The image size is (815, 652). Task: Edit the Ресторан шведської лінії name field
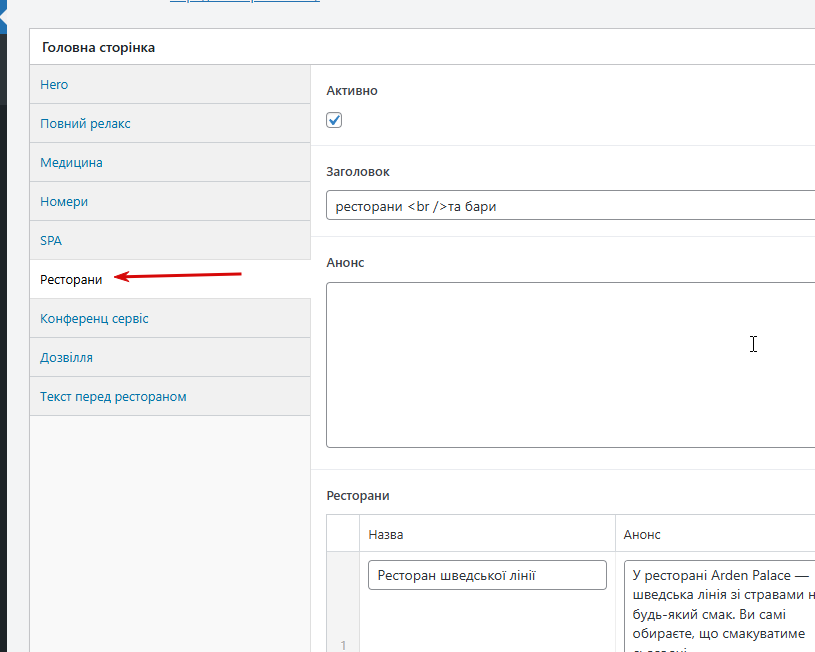pos(487,575)
